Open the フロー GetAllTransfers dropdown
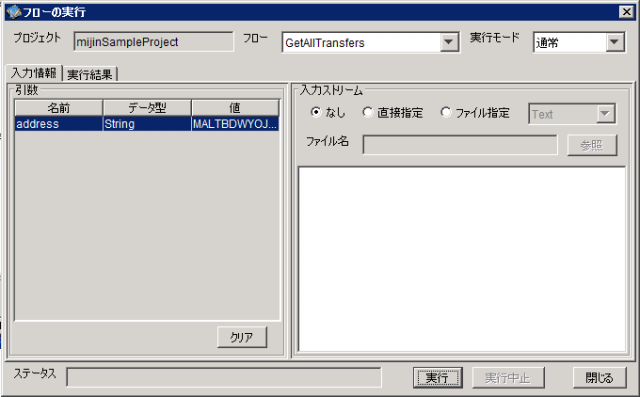This screenshot has height=397, width=640. (x=449, y=42)
